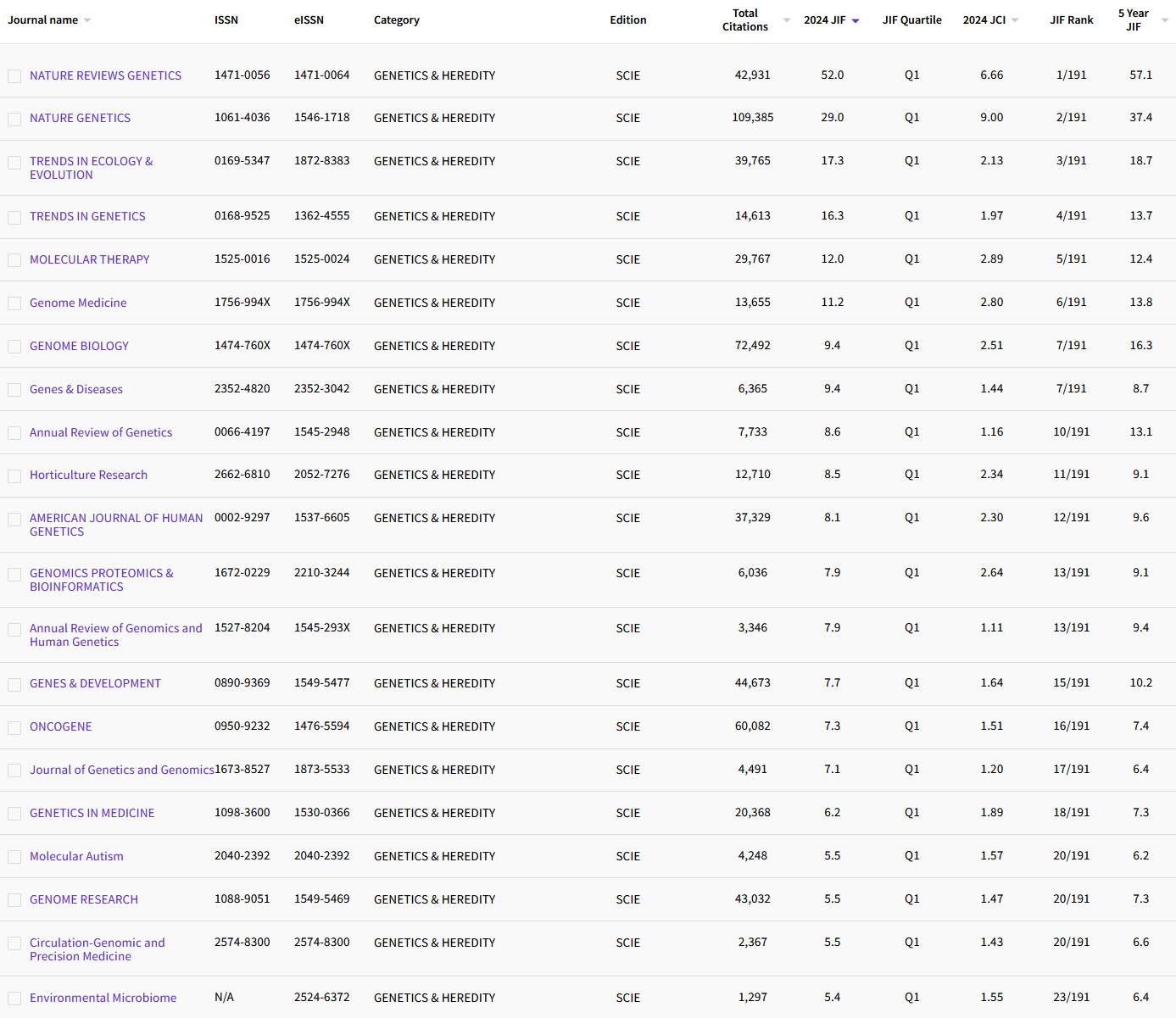Click ISSN 0002-9297
Screen dimensions: 1176x1018
pos(242,518)
